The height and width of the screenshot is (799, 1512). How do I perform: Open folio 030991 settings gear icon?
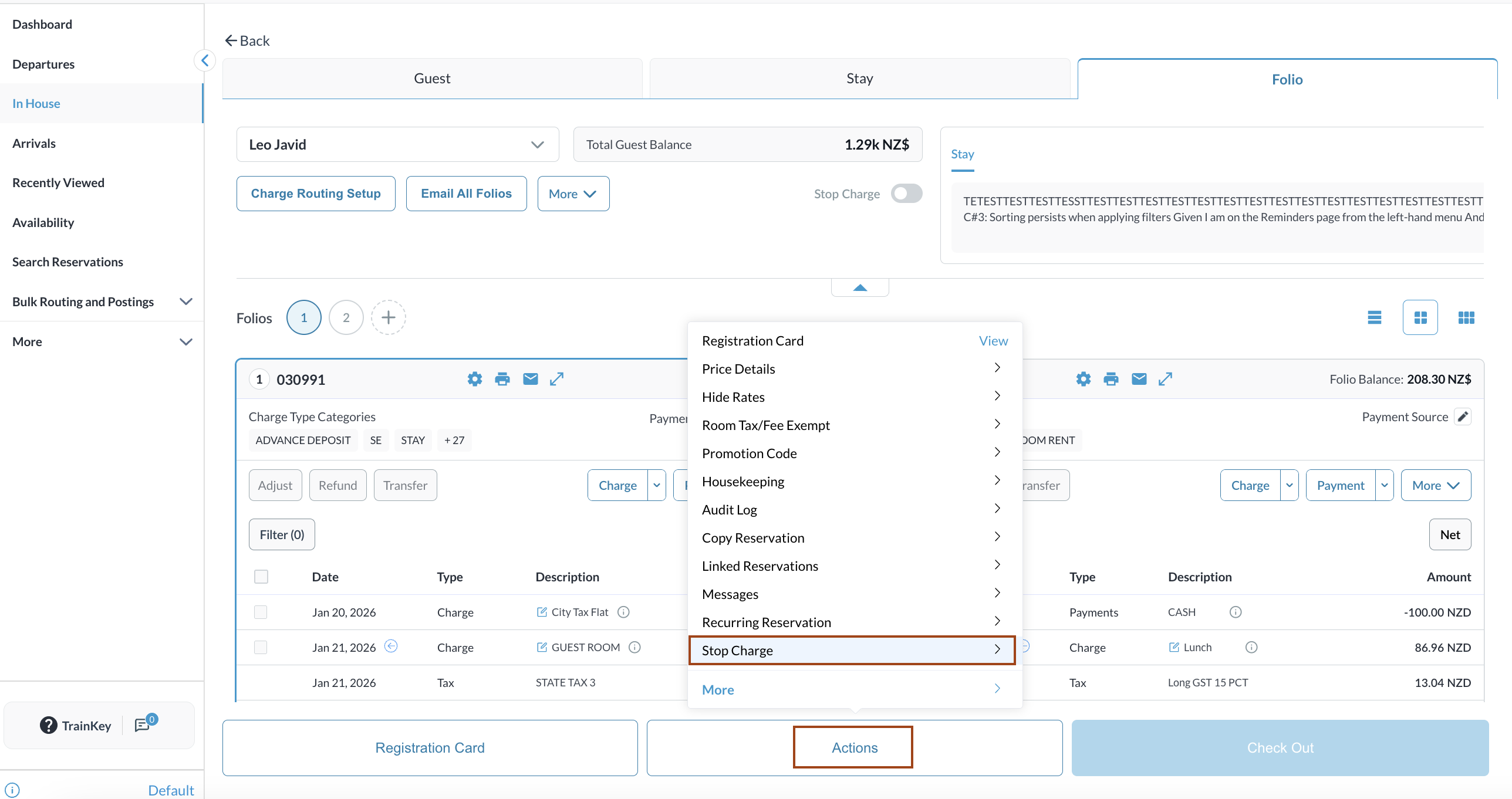(x=474, y=379)
